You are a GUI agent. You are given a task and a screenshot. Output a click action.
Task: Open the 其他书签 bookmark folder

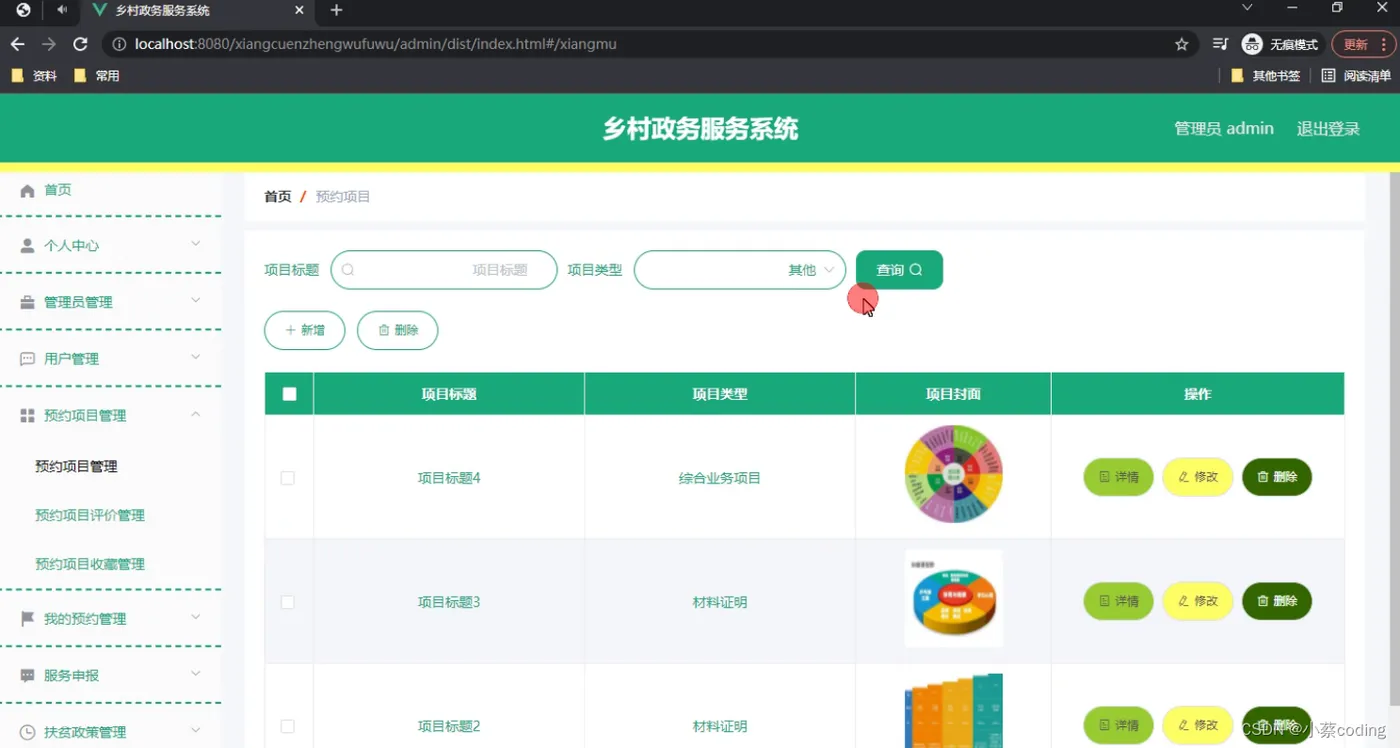(x=1265, y=75)
